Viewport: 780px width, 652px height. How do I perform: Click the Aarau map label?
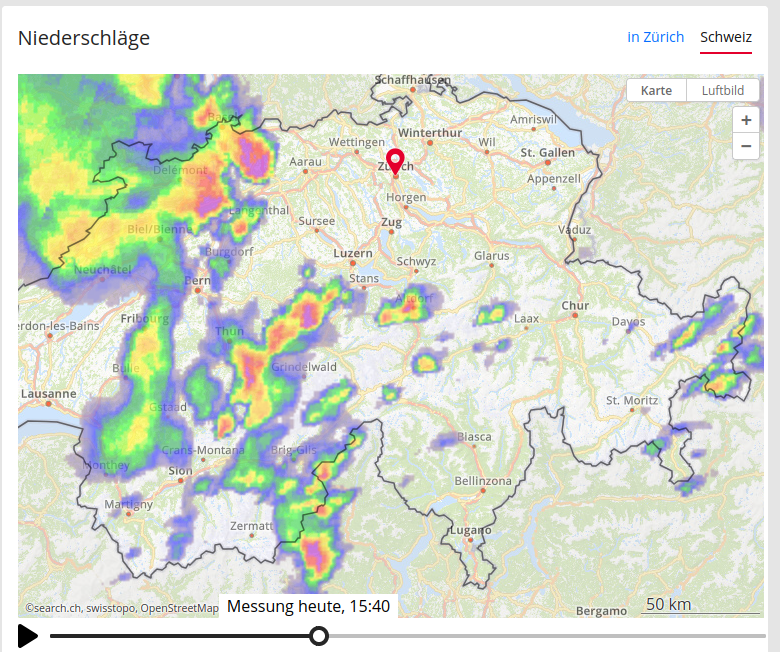point(305,162)
